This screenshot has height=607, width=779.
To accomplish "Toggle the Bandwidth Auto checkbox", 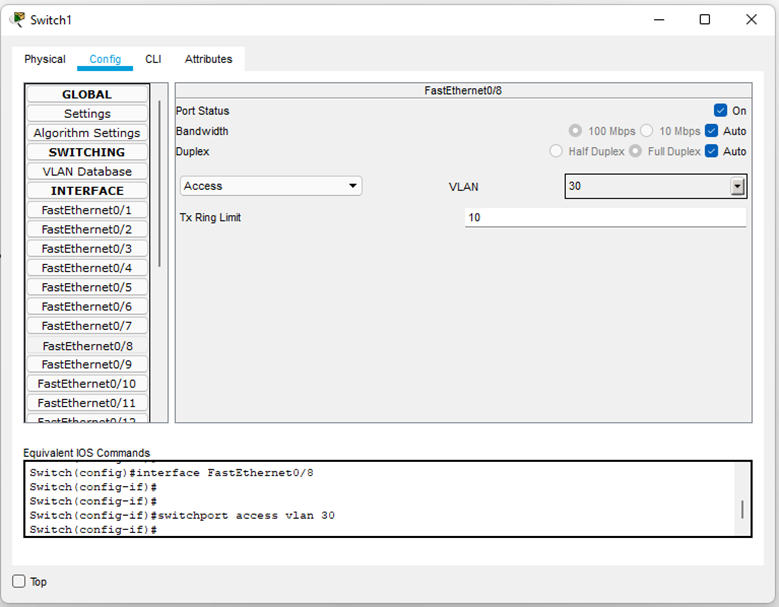I will click(711, 131).
